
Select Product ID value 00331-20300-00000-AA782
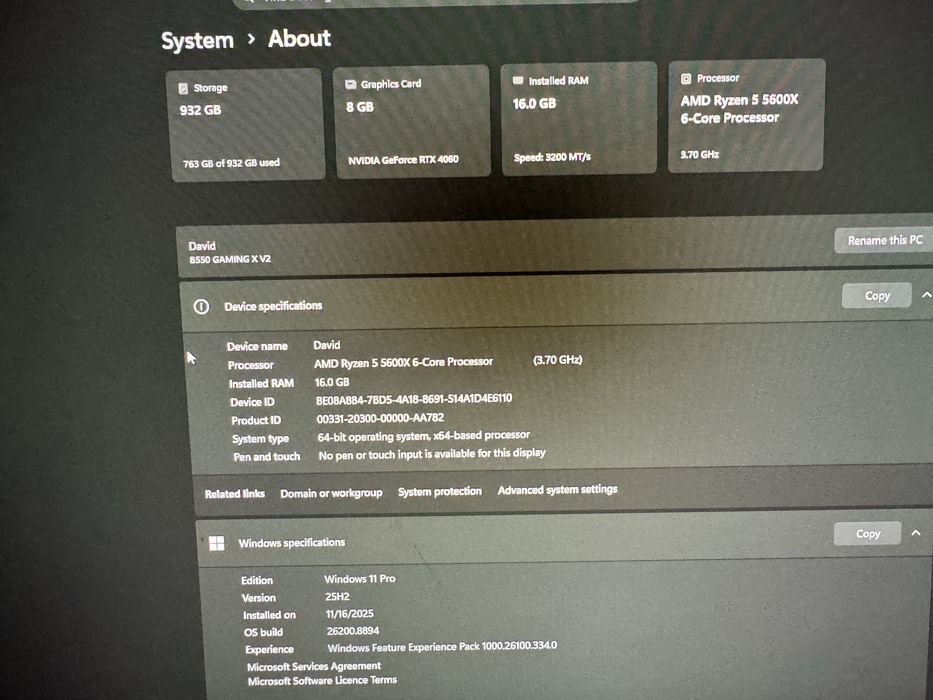(x=380, y=418)
